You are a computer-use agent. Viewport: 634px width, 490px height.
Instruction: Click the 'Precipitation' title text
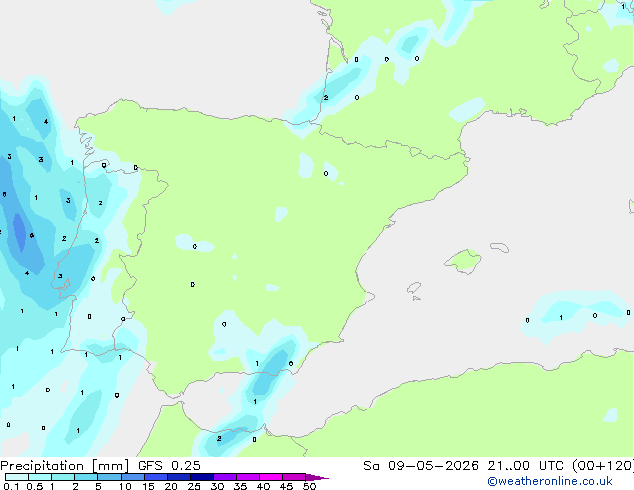[x=42, y=466]
